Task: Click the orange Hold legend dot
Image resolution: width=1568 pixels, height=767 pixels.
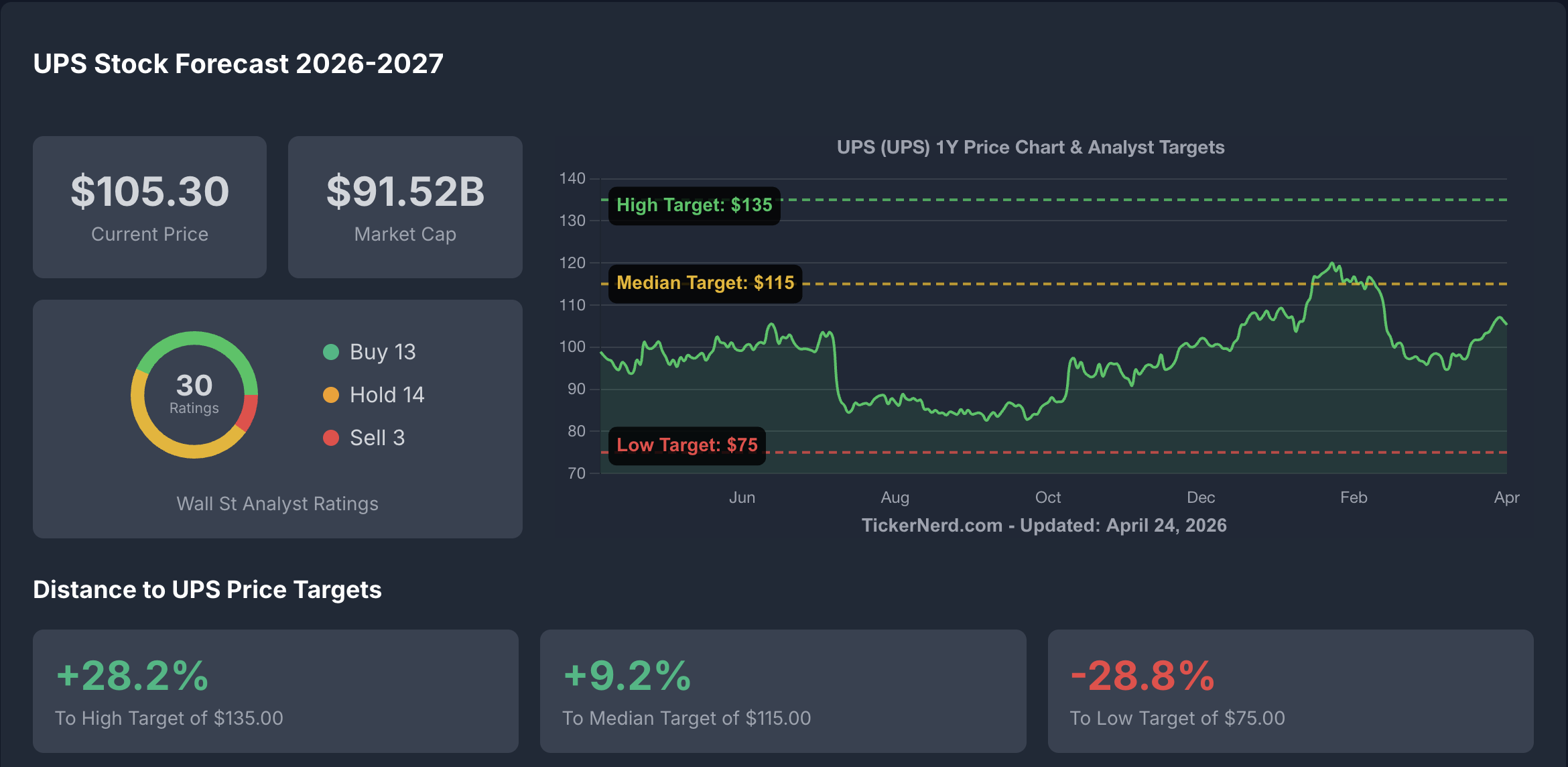Action: 331,395
